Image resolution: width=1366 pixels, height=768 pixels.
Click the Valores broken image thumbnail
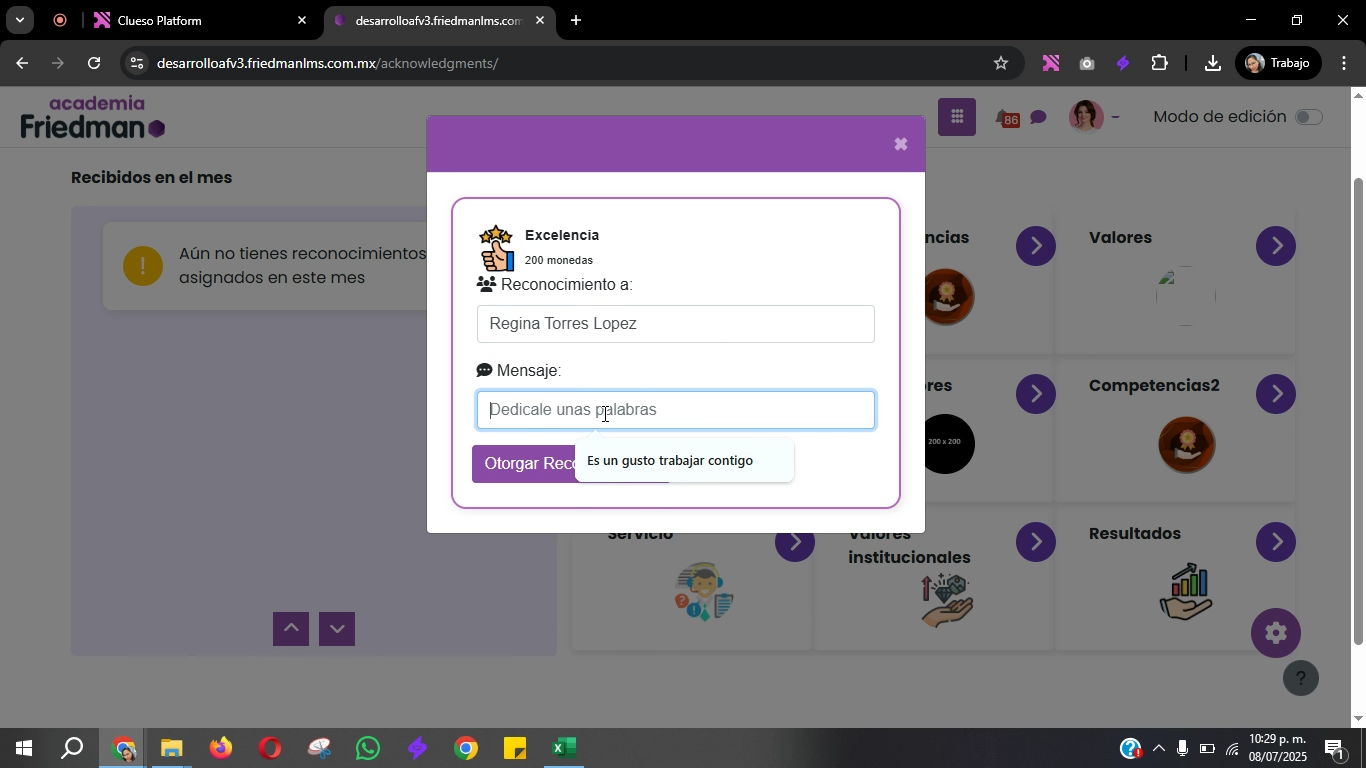(1186, 296)
